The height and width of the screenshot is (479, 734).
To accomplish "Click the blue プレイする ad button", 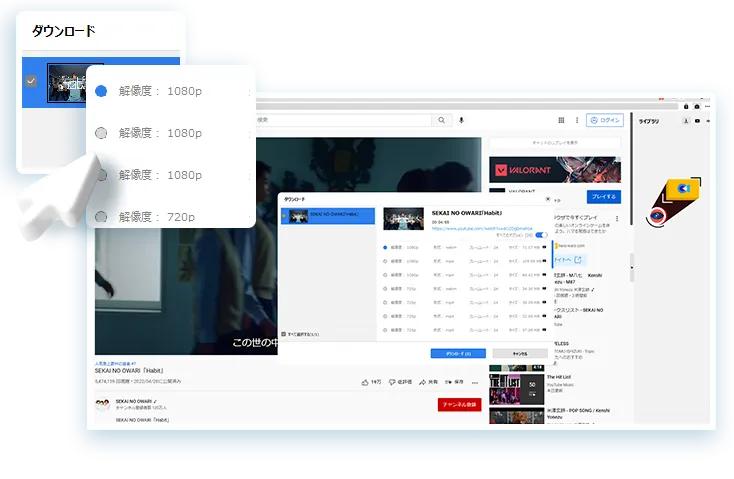I will (x=603, y=197).
